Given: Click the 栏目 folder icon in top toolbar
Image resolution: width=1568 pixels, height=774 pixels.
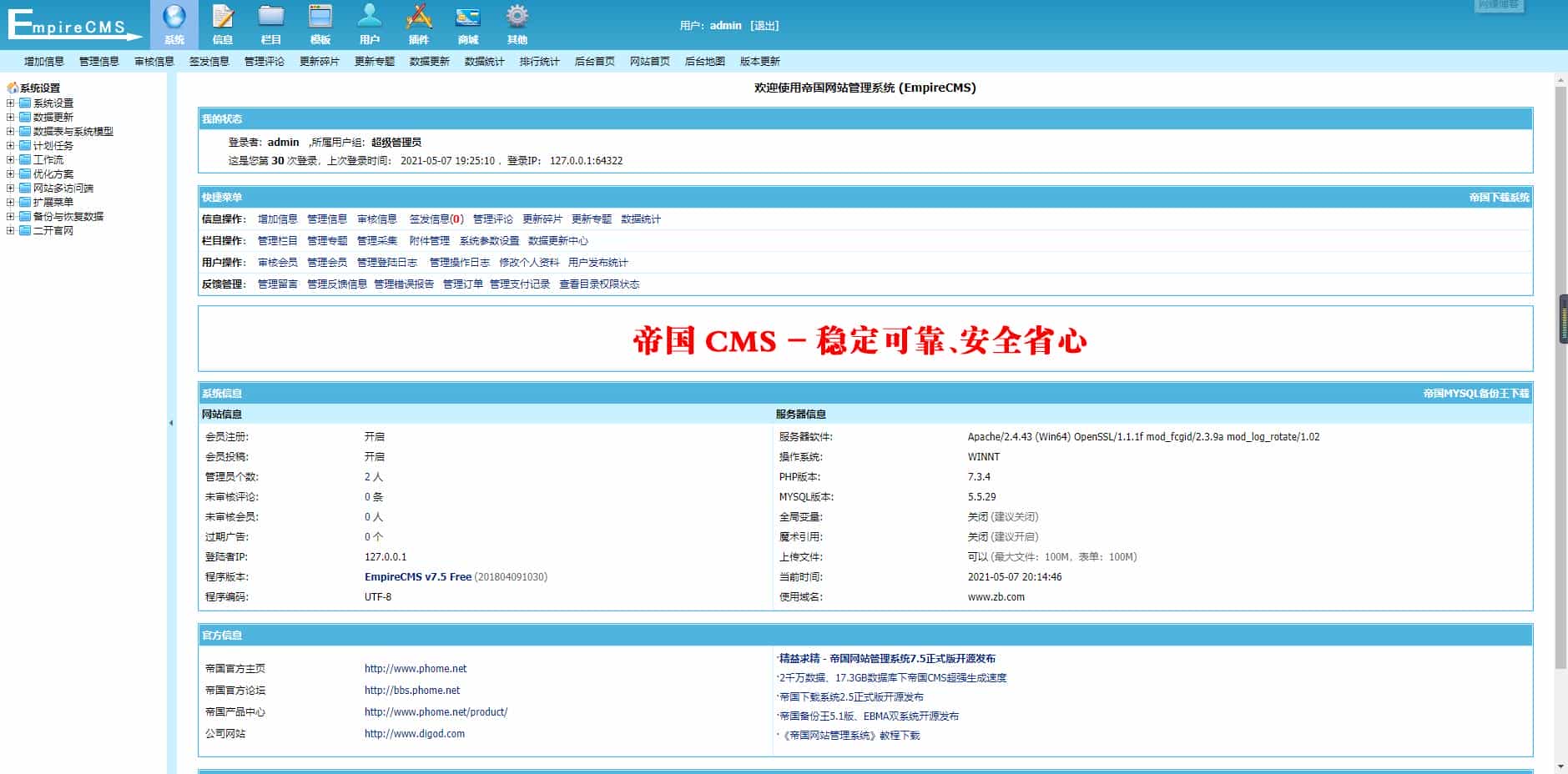Looking at the screenshot, I should point(271,14).
